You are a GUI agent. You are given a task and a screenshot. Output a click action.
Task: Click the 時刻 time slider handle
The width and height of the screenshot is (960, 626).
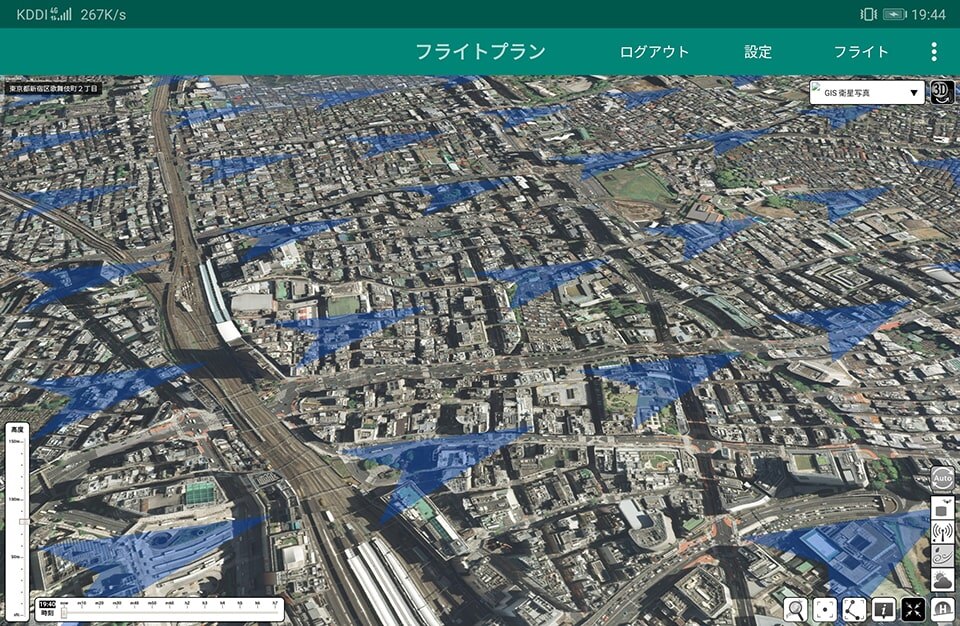click(x=64, y=611)
